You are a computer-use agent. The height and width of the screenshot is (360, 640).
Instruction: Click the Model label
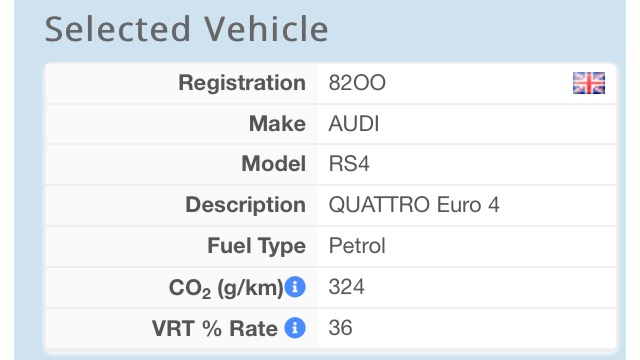click(274, 164)
